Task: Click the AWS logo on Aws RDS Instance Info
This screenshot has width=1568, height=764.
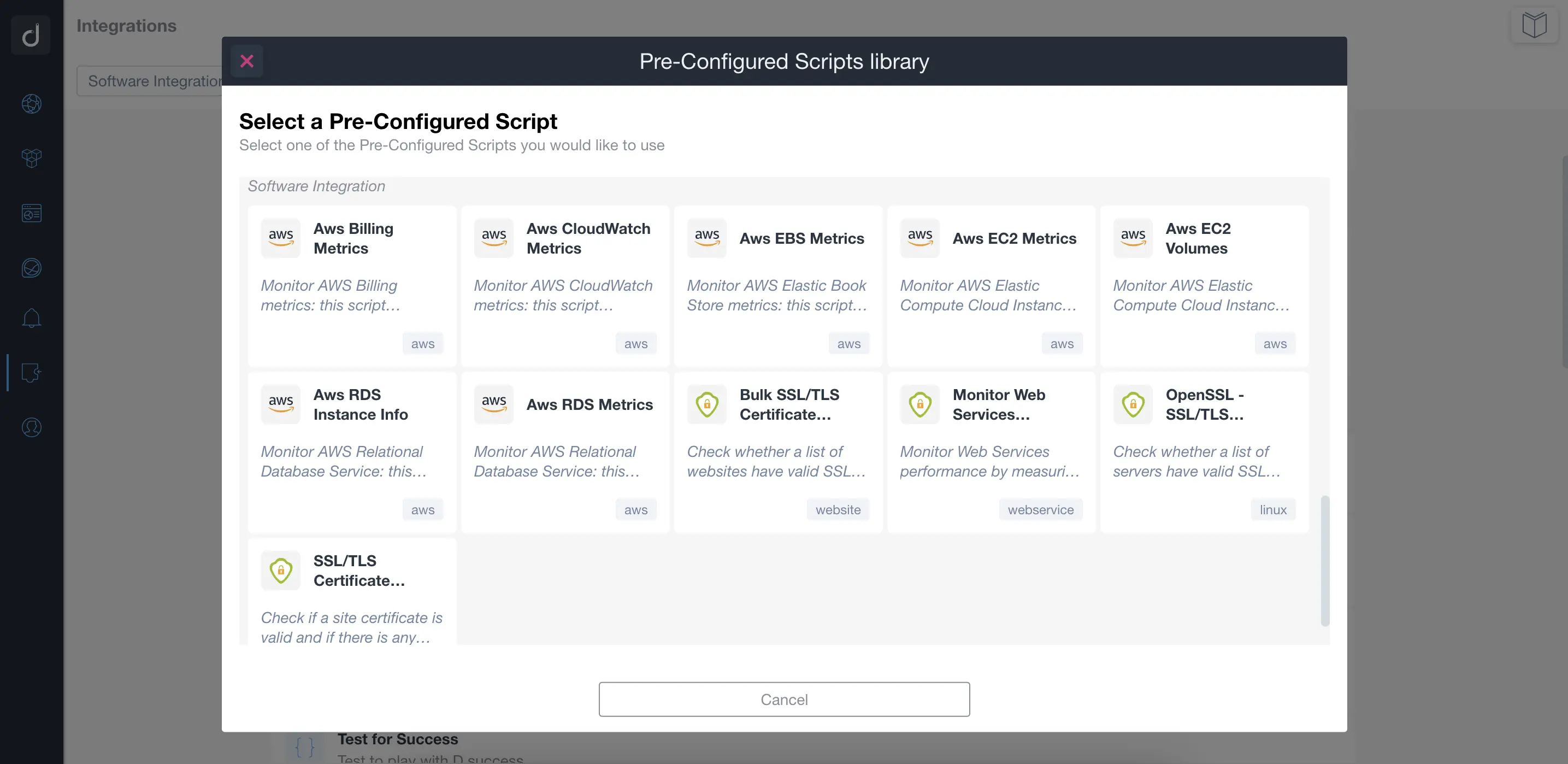Action: (281, 404)
